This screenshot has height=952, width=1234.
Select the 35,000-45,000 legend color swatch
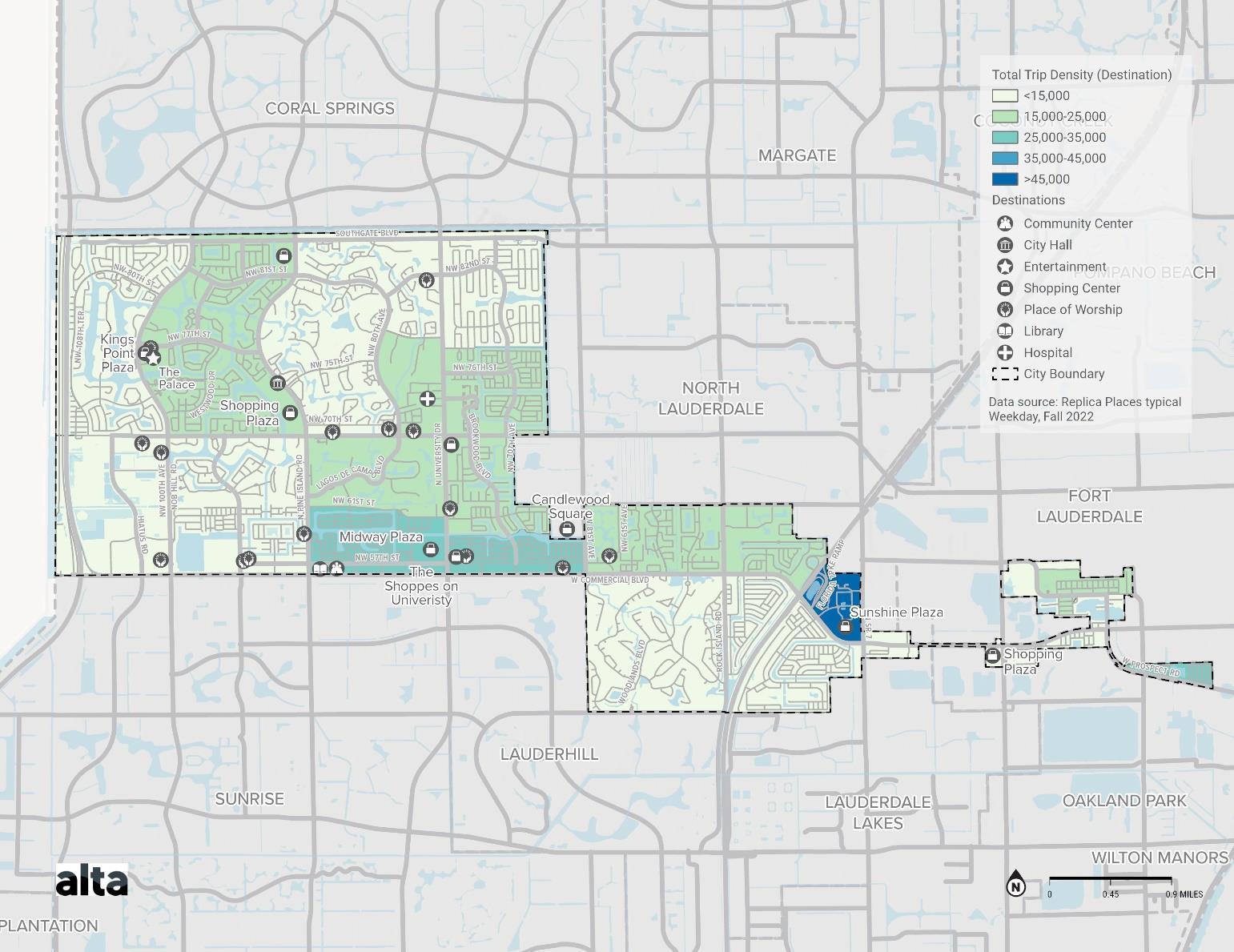pos(1005,159)
